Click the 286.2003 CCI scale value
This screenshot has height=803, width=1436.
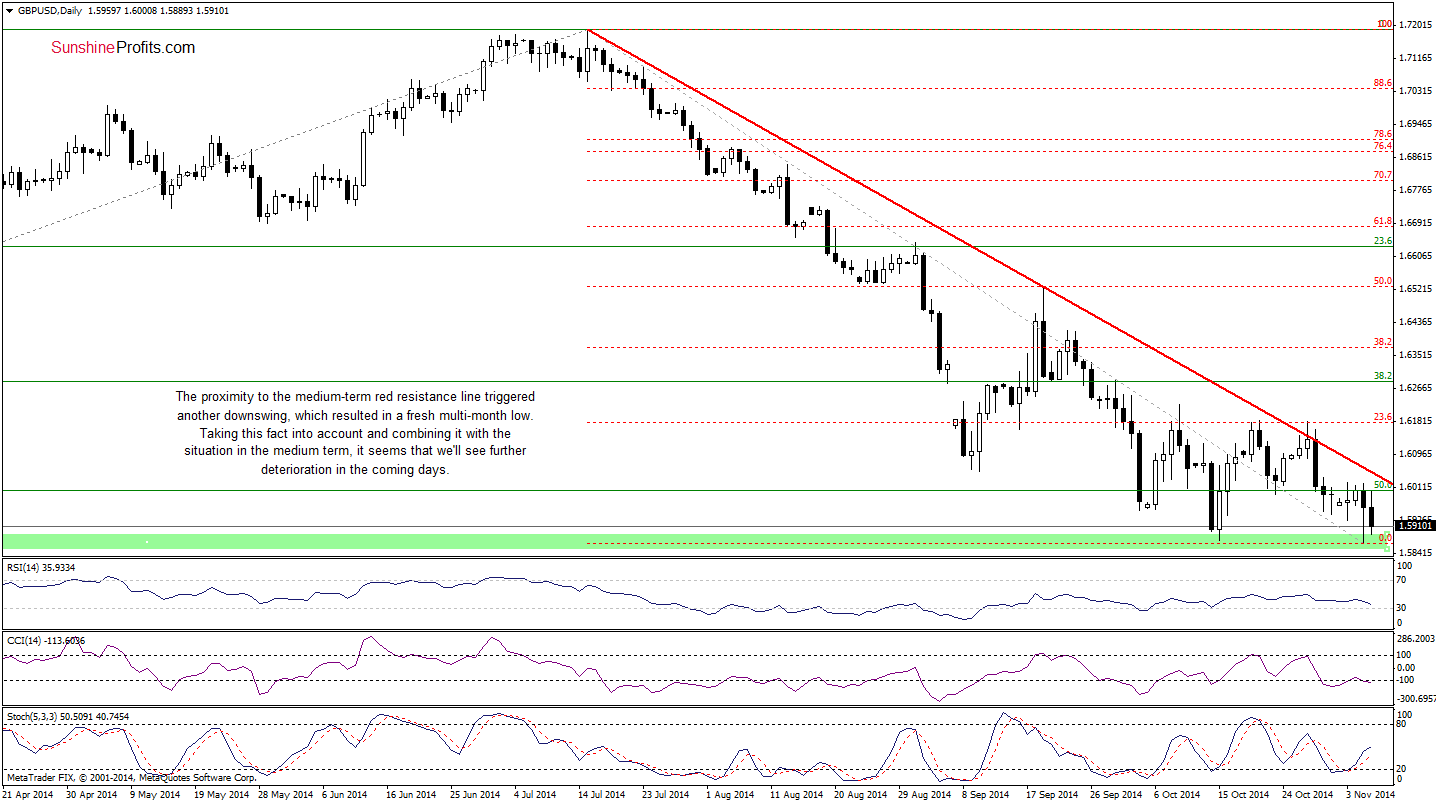pos(1416,637)
